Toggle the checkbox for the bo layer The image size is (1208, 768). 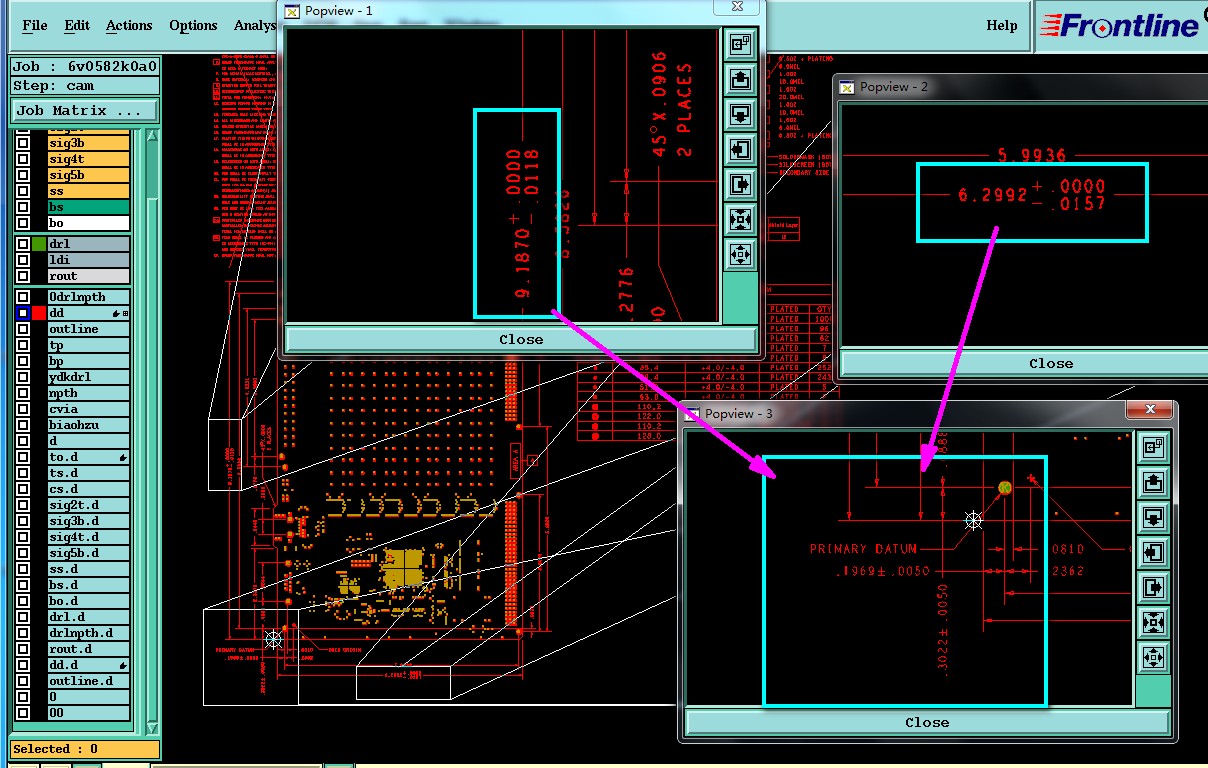(23, 223)
